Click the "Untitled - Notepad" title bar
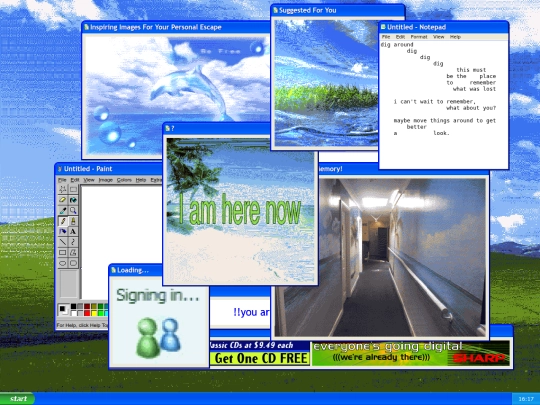The image size is (540, 405). coord(444,27)
